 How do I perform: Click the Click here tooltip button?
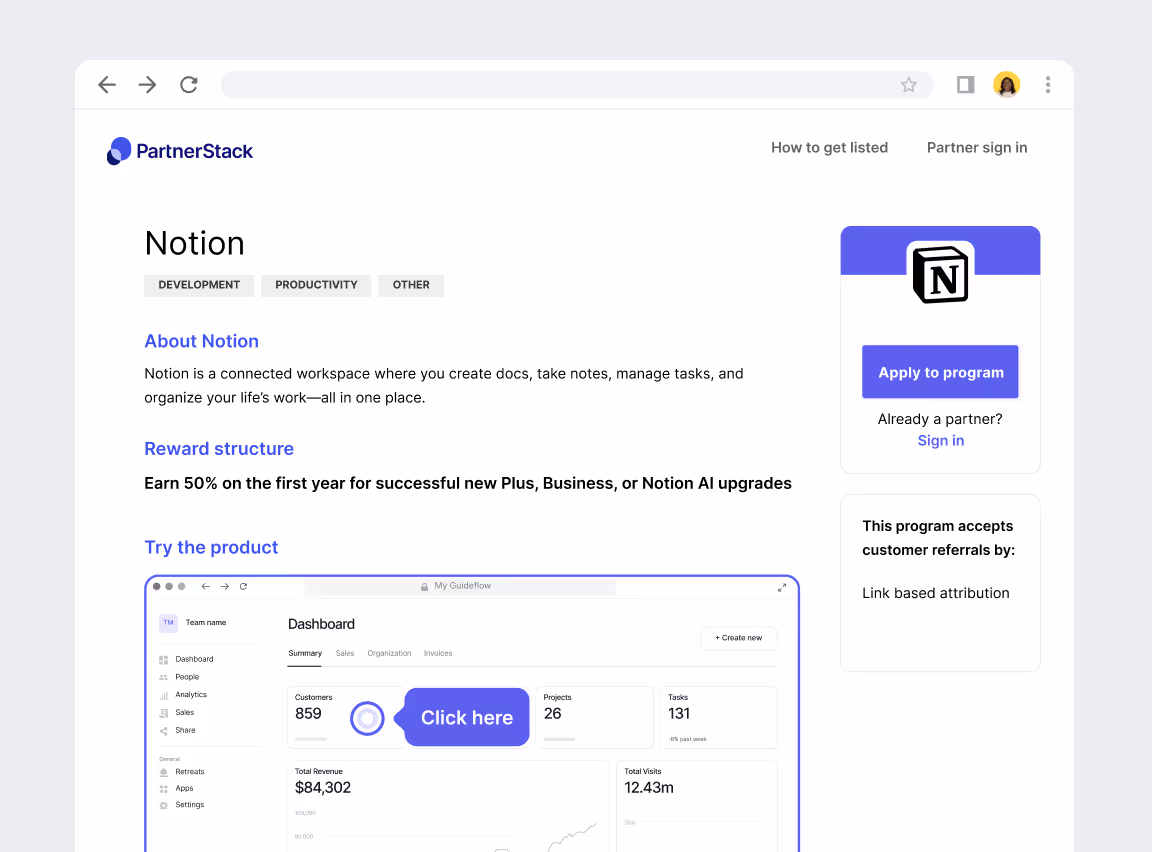(x=467, y=718)
